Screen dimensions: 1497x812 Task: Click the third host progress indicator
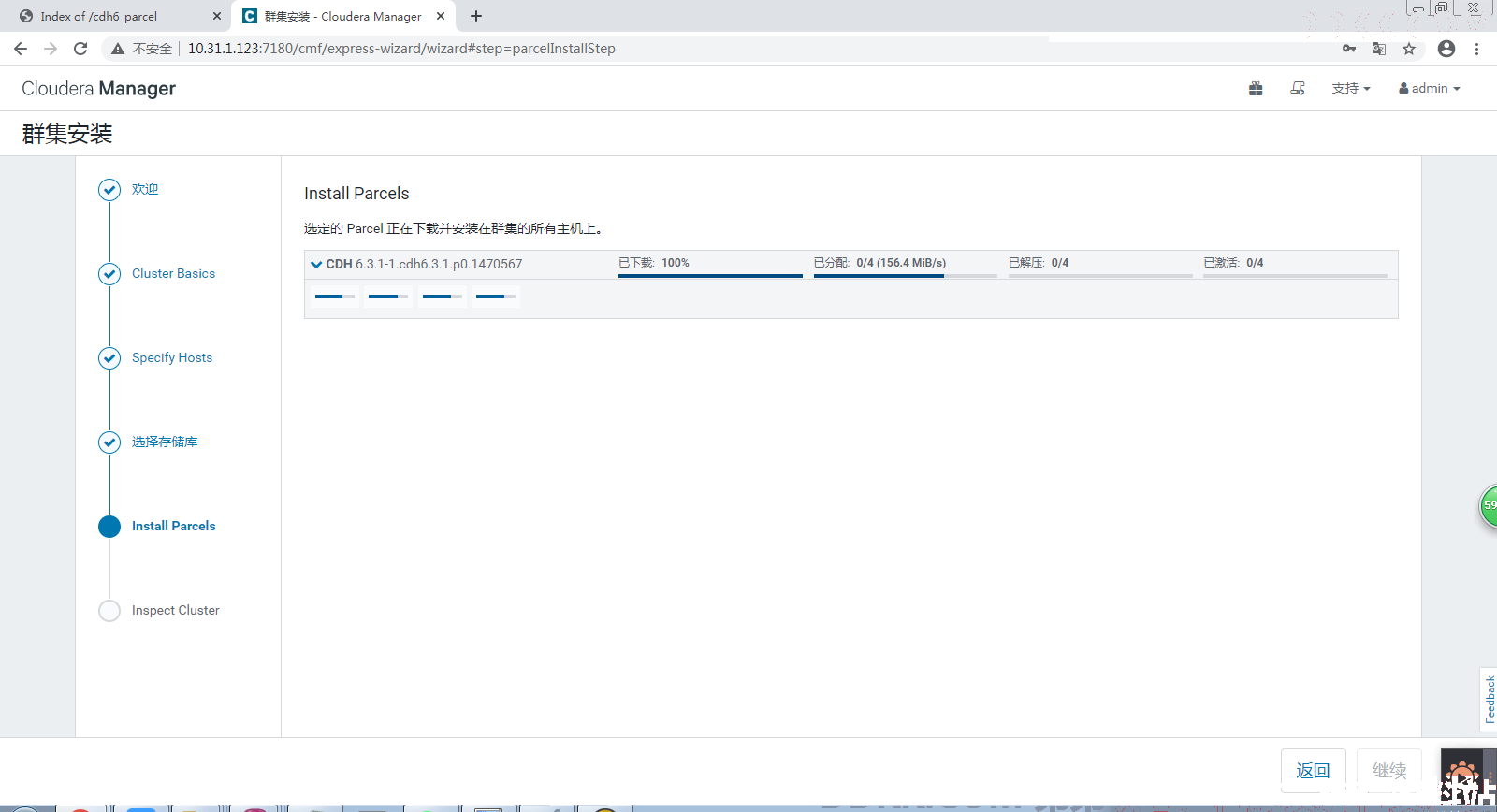pyautogui.click(x=443, y=297)
